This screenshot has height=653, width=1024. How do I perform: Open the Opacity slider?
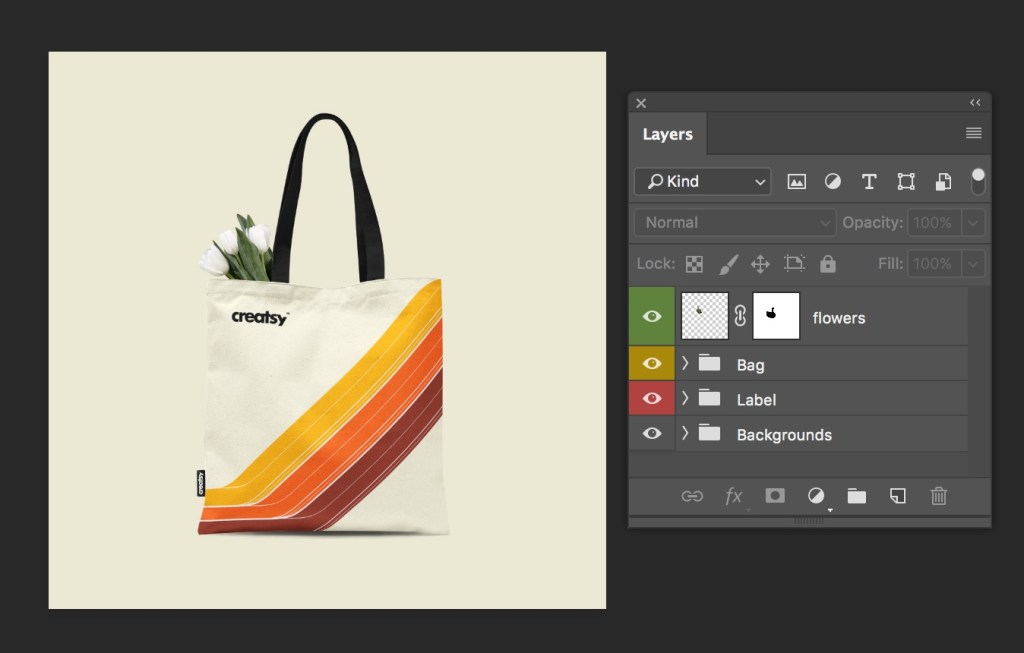point(973,222)
